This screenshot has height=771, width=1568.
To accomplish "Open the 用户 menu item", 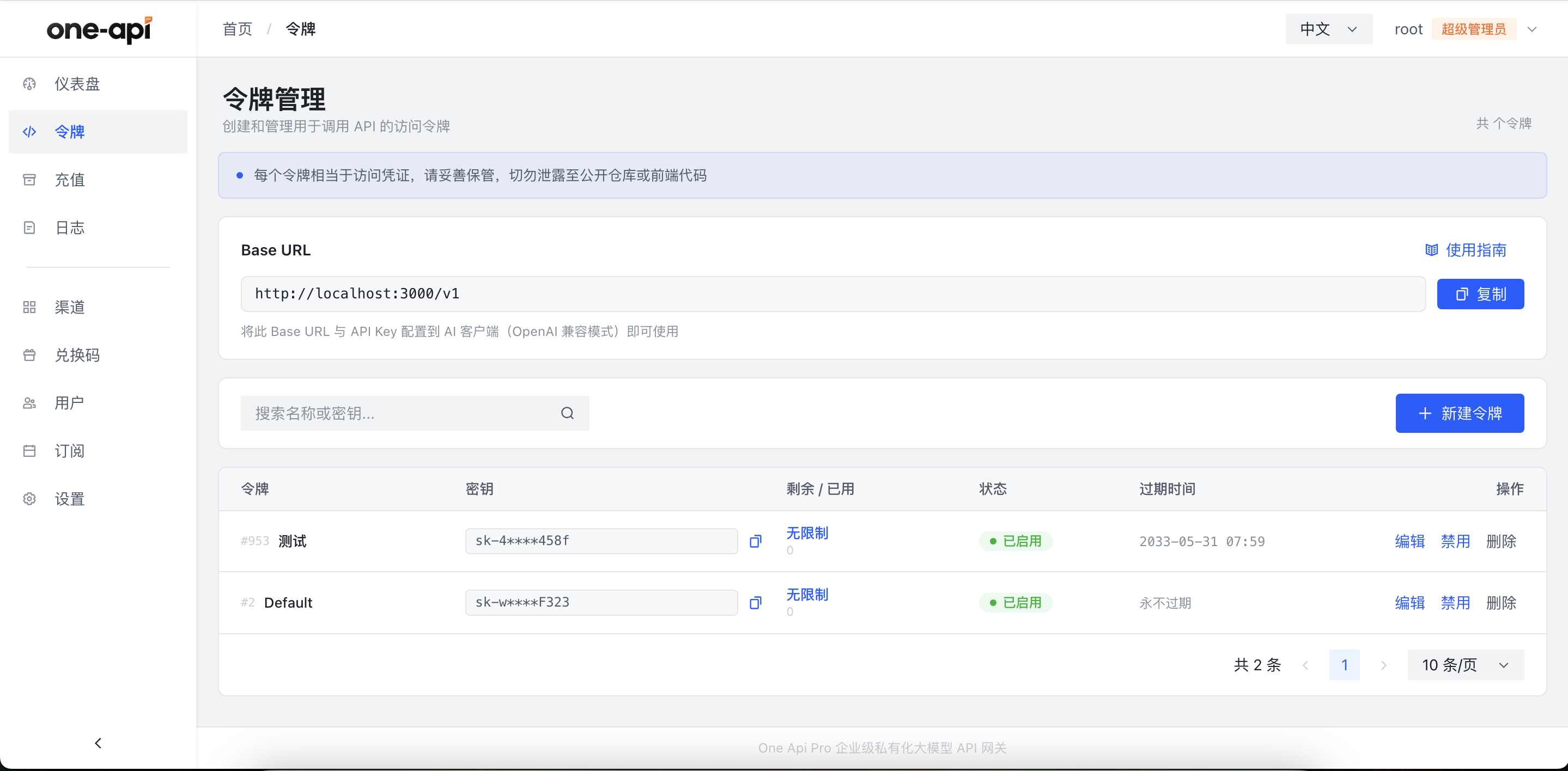I will click(98, 403).
